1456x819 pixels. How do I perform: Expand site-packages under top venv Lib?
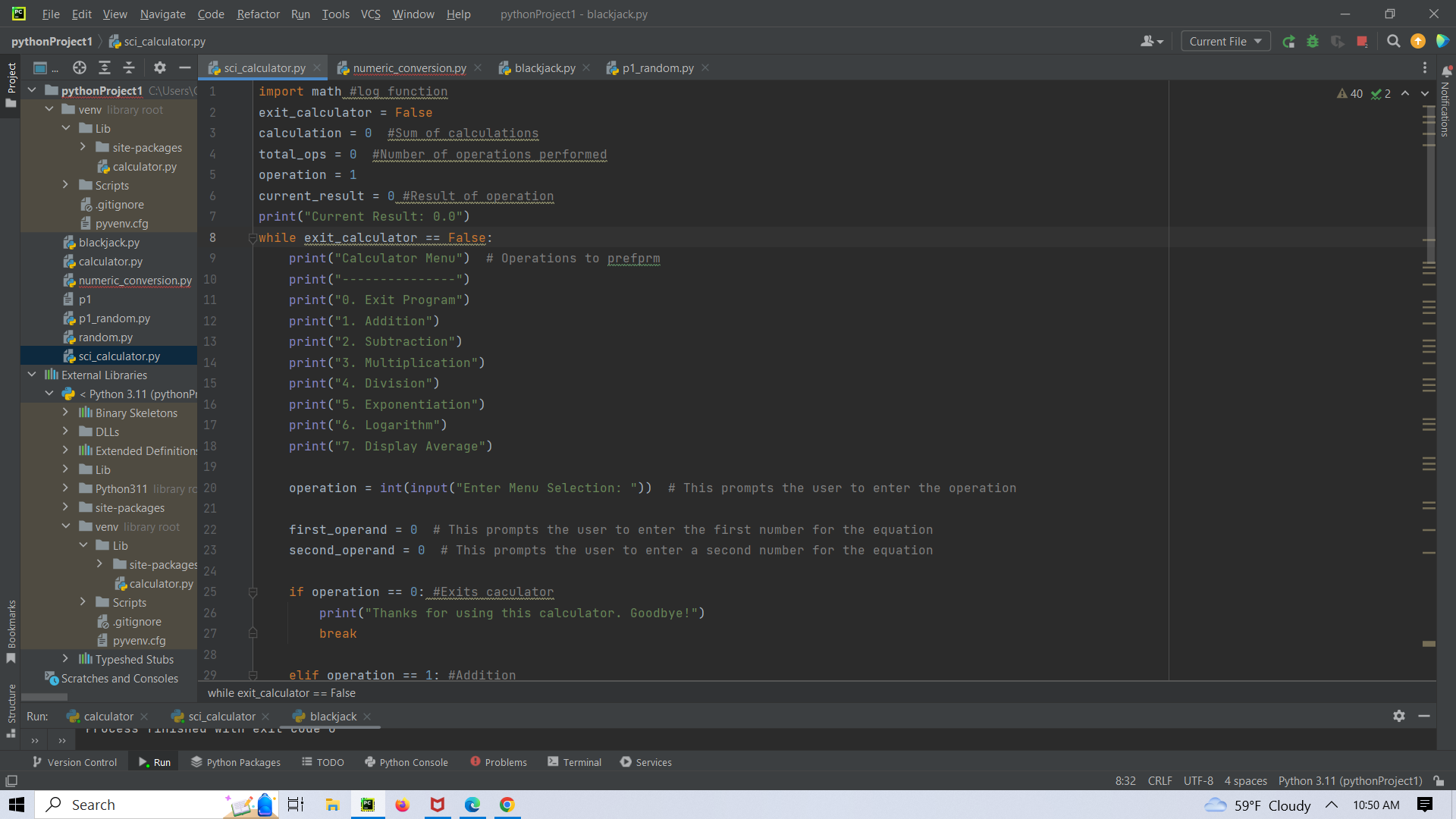(x=83, y=147)
